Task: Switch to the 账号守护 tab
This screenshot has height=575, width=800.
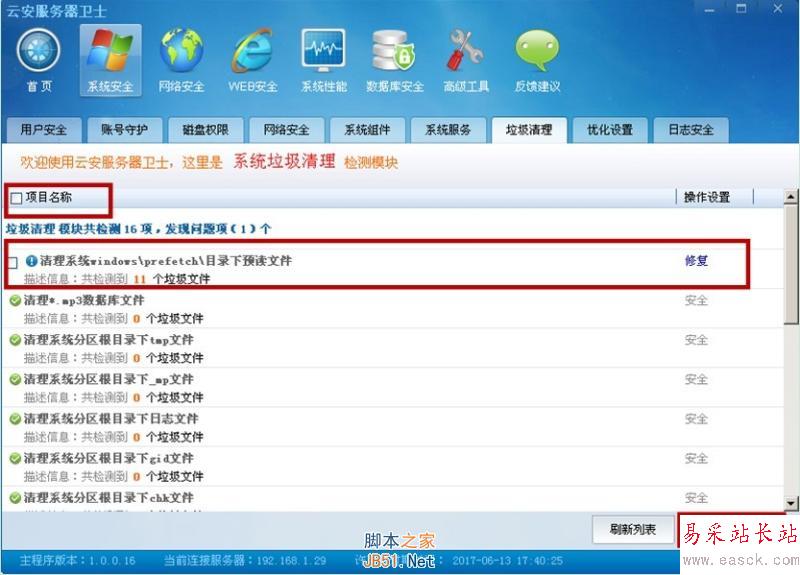Action: 124,130
